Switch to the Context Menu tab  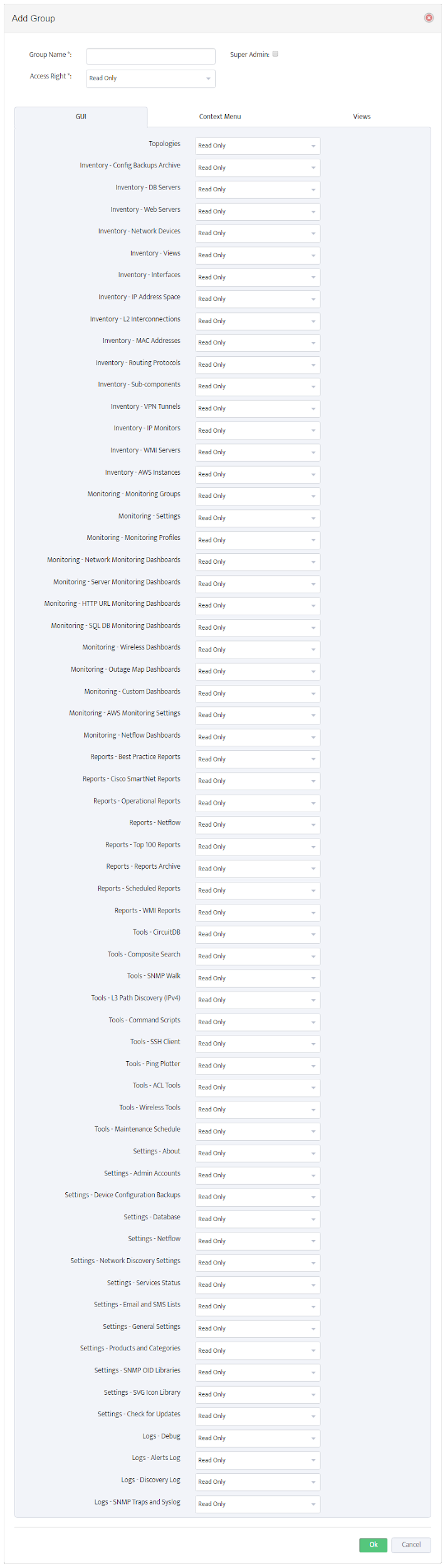click(220, 117)
